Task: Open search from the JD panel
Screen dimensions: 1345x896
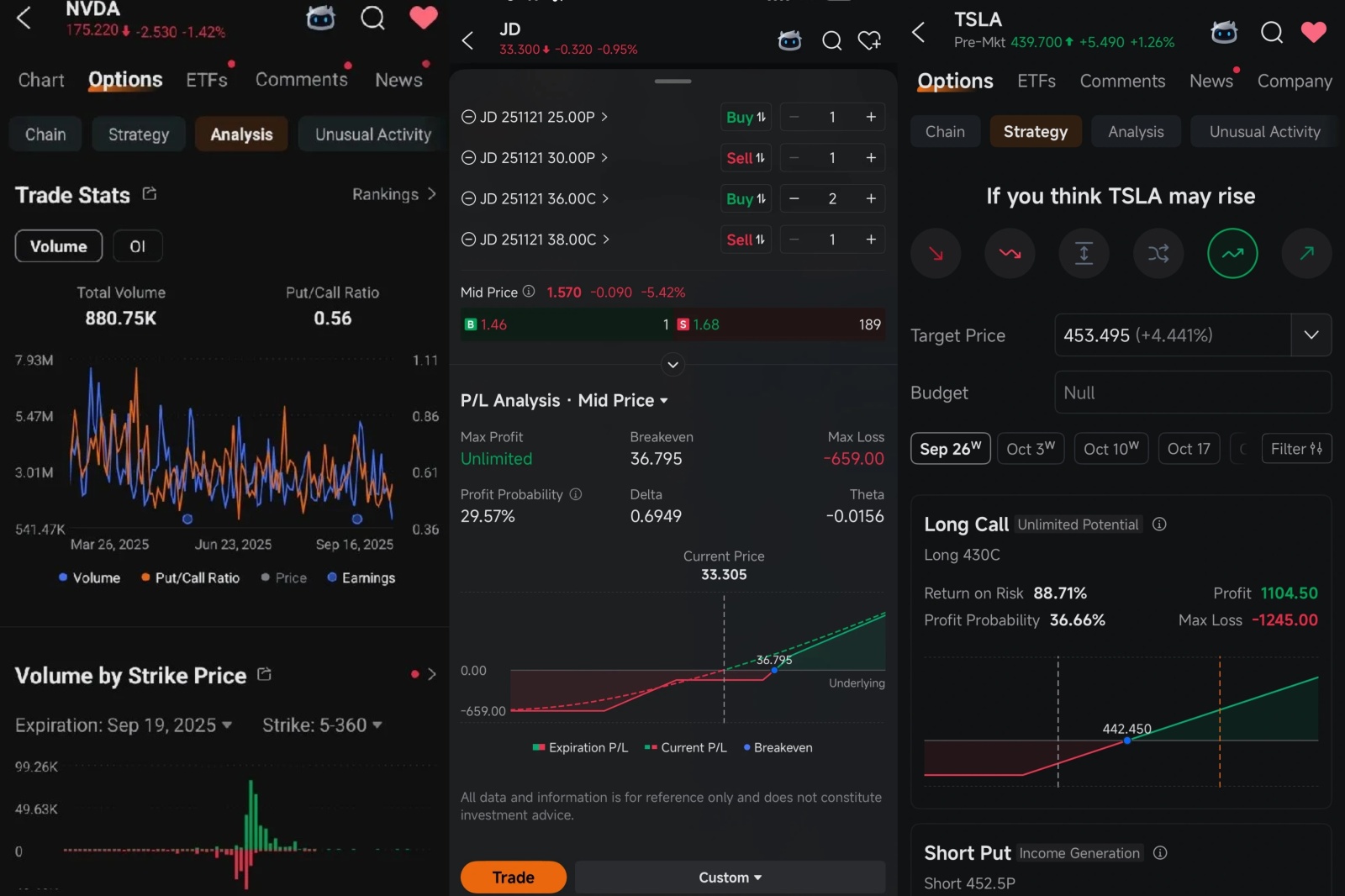Action: (x=831, y=40)
